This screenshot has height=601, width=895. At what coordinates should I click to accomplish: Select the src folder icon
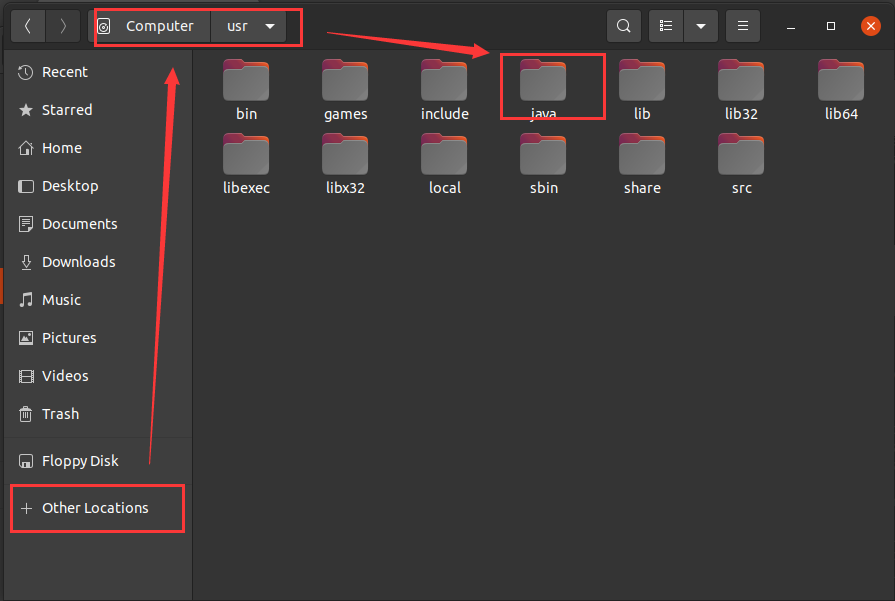click(x=741, y=155)
